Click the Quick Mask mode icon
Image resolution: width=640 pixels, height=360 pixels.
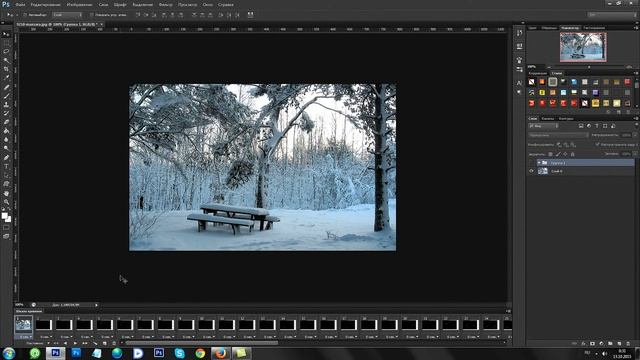click(x=6, y=228)
